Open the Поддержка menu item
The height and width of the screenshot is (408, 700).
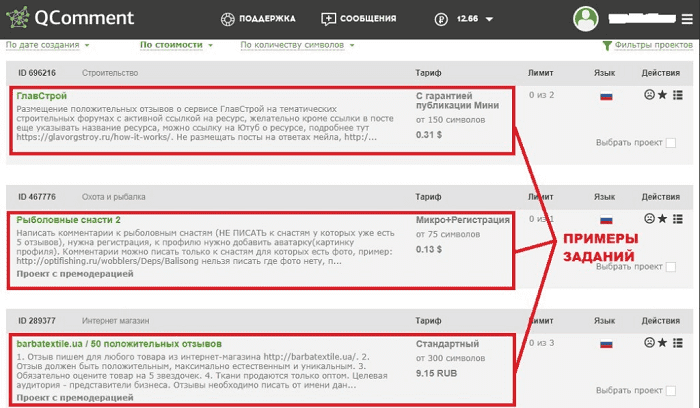267,19
